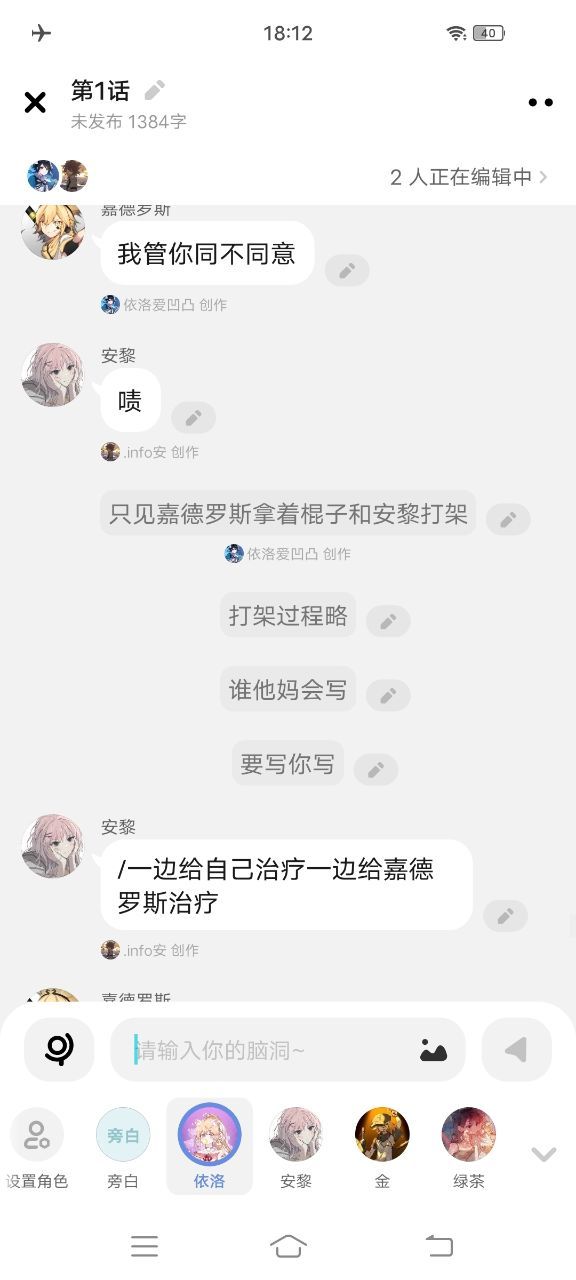Edit the 啧 message bubble
576x1280 pixels.
coord(193,418)
